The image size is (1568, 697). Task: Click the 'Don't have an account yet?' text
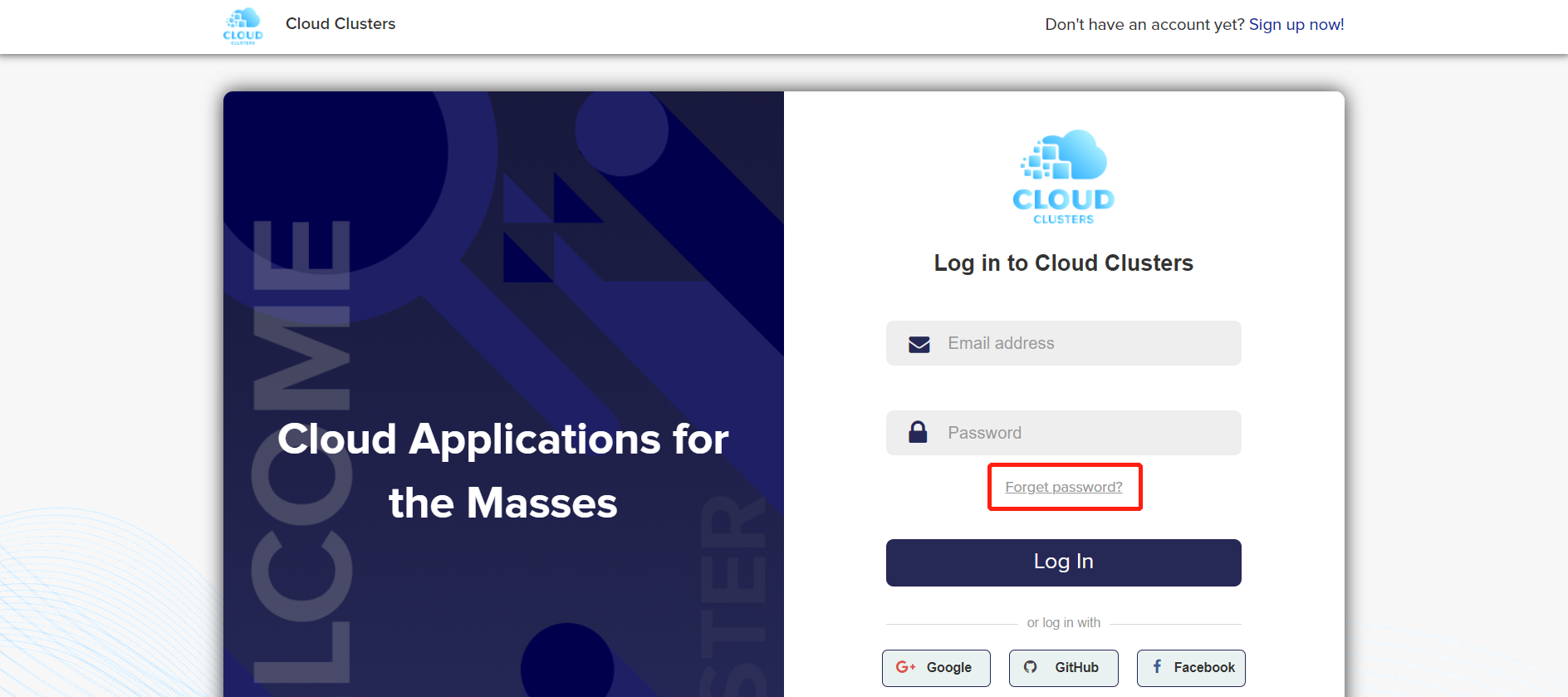click(x=1144, y=25)
